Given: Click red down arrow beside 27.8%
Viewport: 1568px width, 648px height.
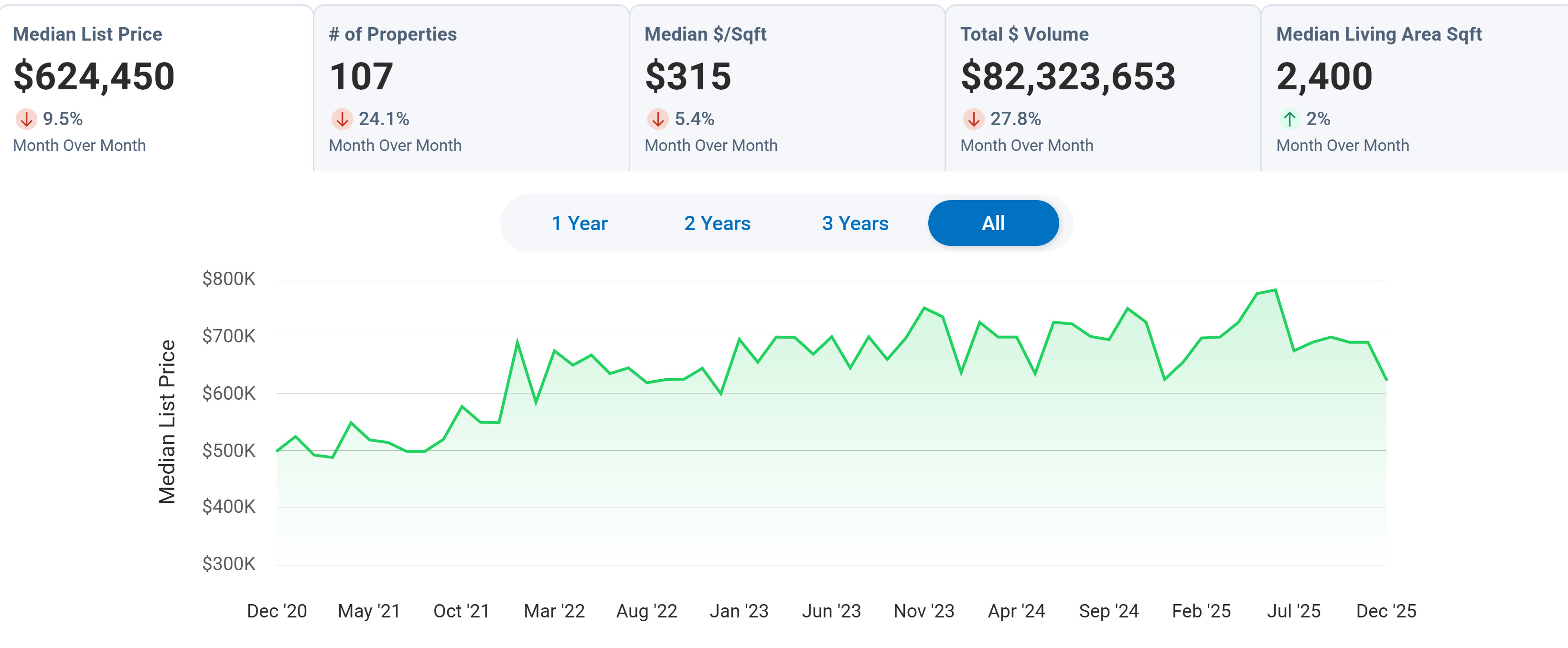Looking at the screenshot, I should pos(973,119).
